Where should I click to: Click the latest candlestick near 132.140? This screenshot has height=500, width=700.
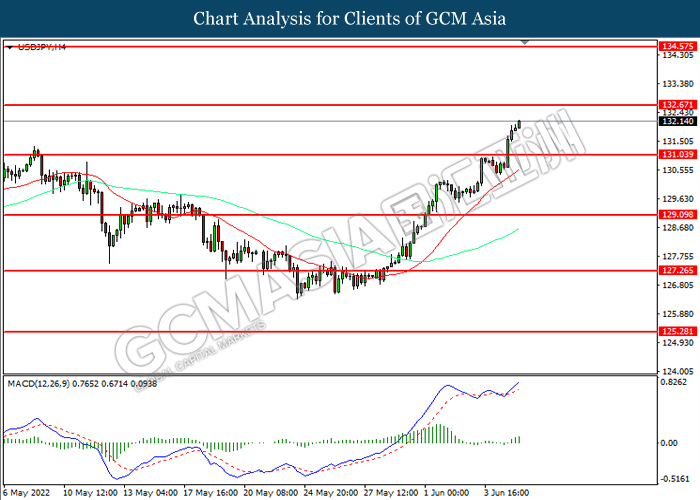click(520, 124)
